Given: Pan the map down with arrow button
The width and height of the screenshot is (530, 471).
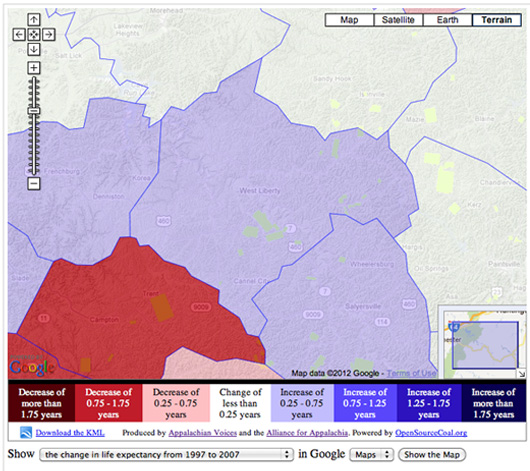Looking at the screenshot, I should coord(33,49).
